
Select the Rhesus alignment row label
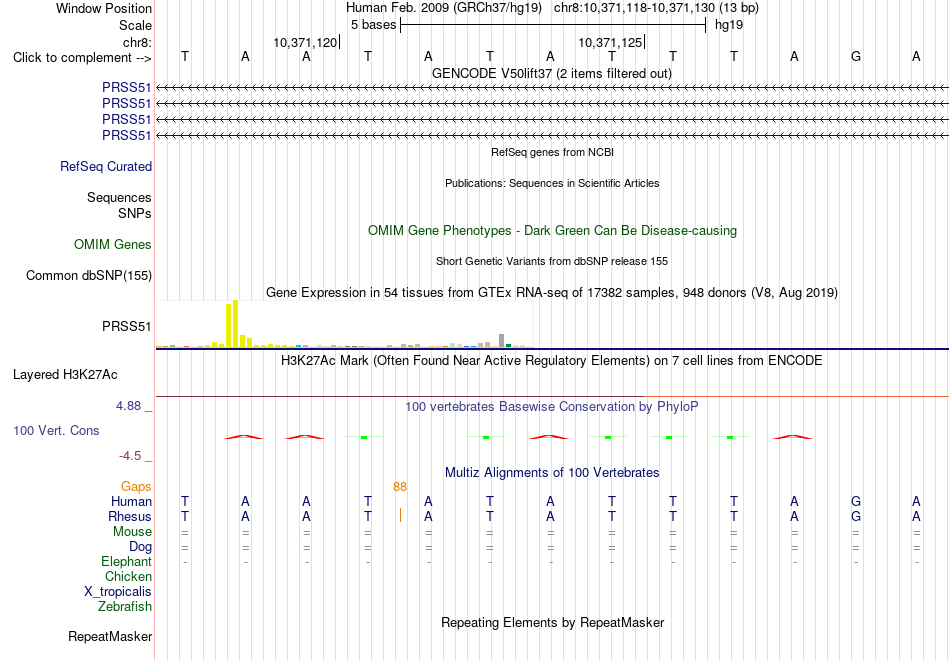pyautogui.click(x=130, y=516)
